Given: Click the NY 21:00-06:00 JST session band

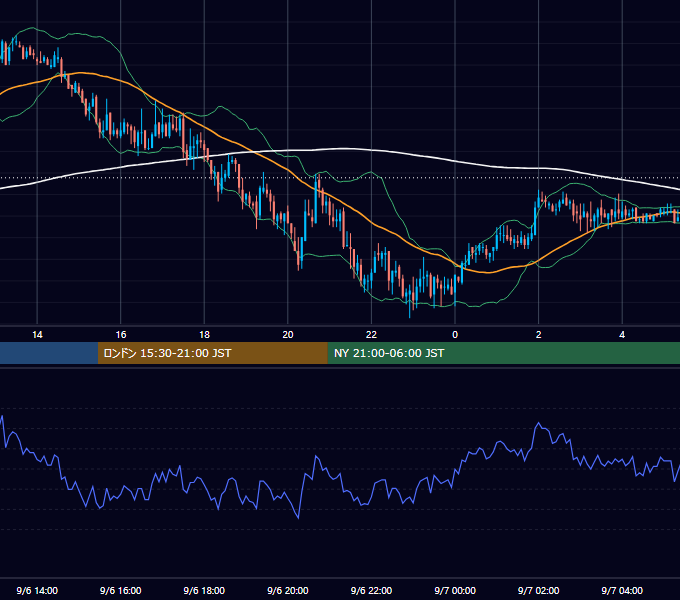Looking at the screenshot, I should pyautogui.click(x=503, y=353).
